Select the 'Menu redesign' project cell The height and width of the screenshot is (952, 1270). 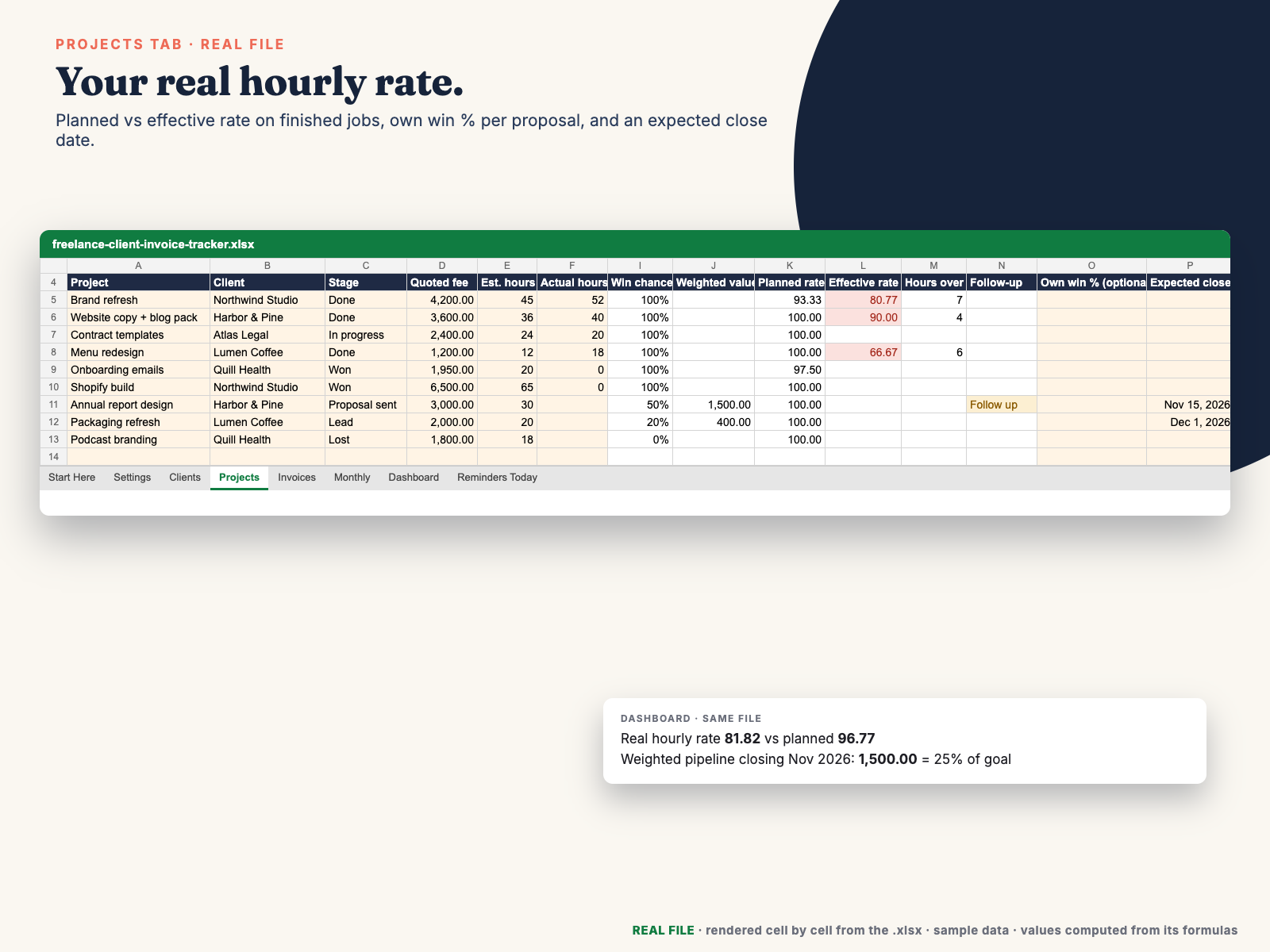(x=138, y=352)
